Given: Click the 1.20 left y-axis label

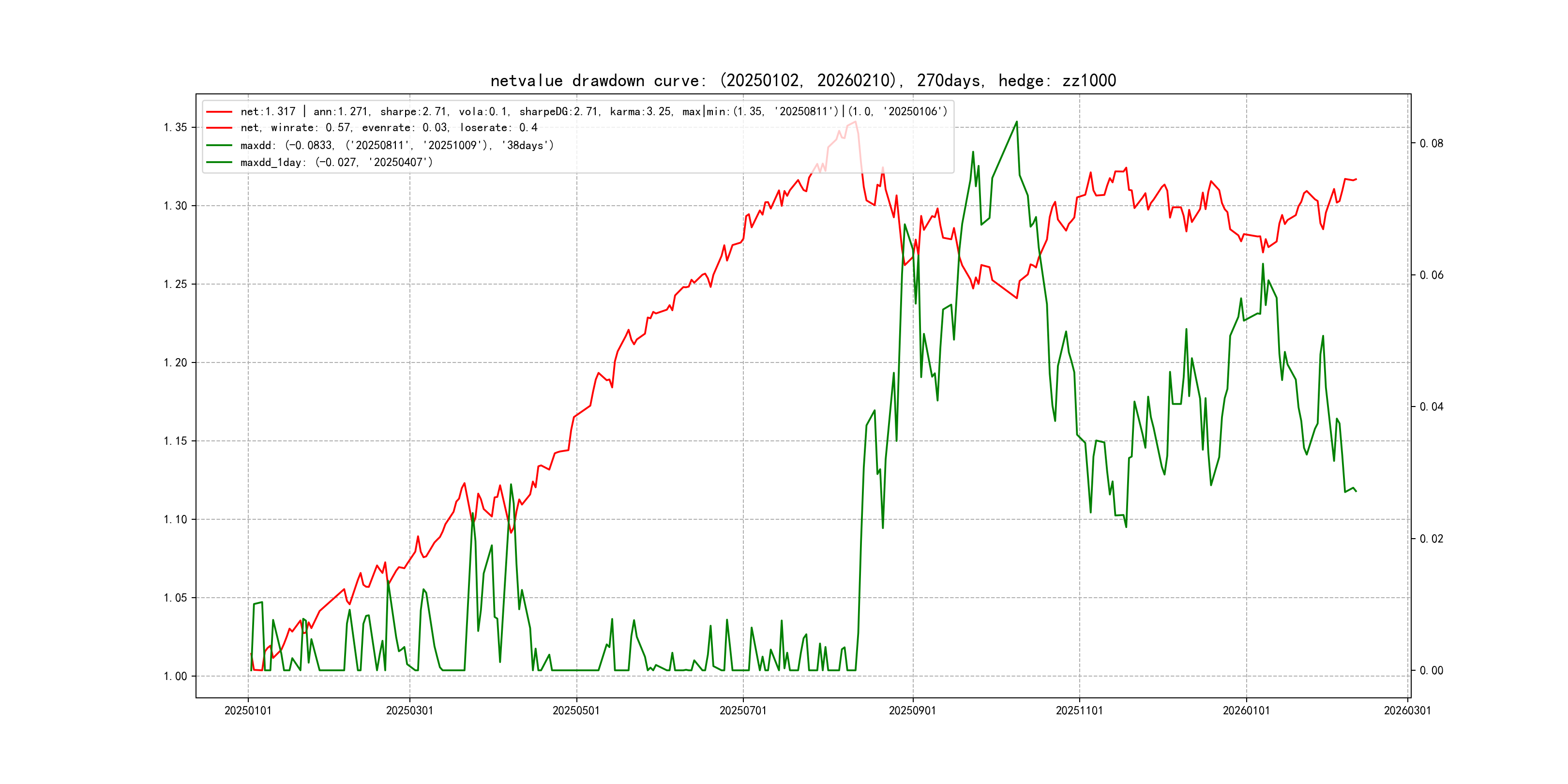Looking at the screenshot, I should tap(175, 363).
